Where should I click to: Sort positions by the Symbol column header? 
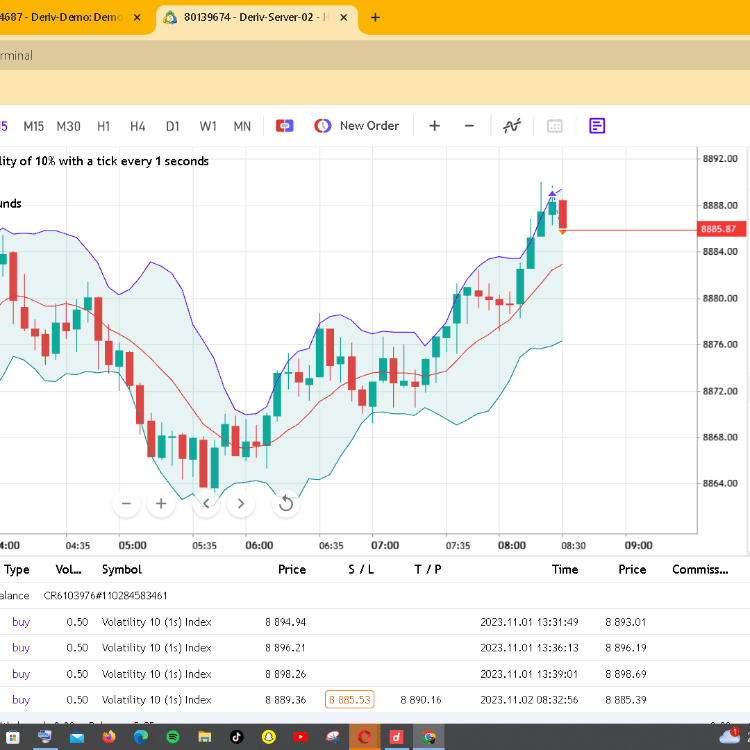122,569
